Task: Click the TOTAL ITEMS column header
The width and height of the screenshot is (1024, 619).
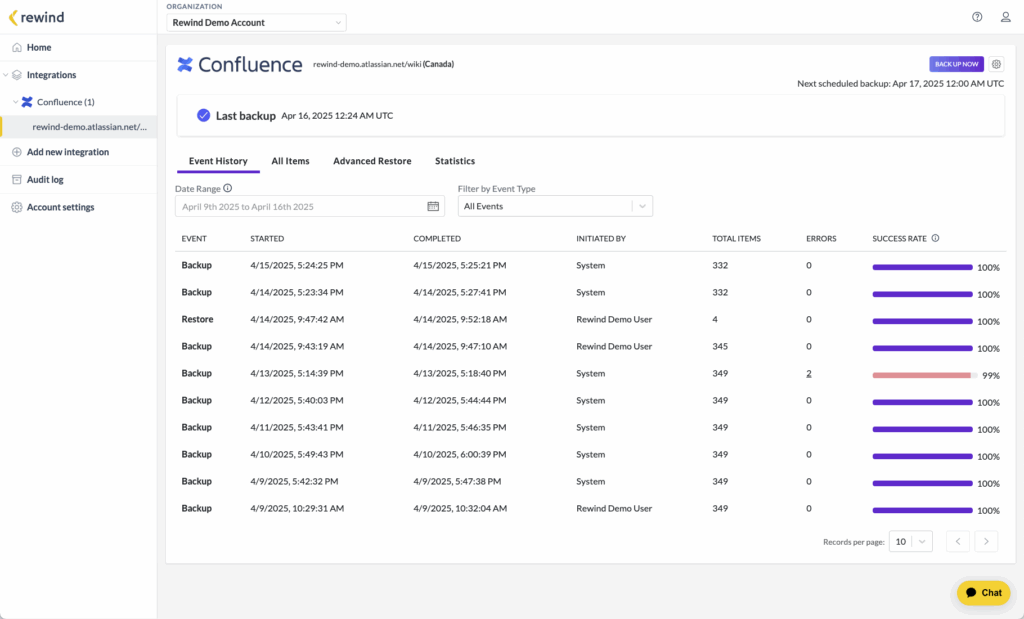Action: pos(736,239)
